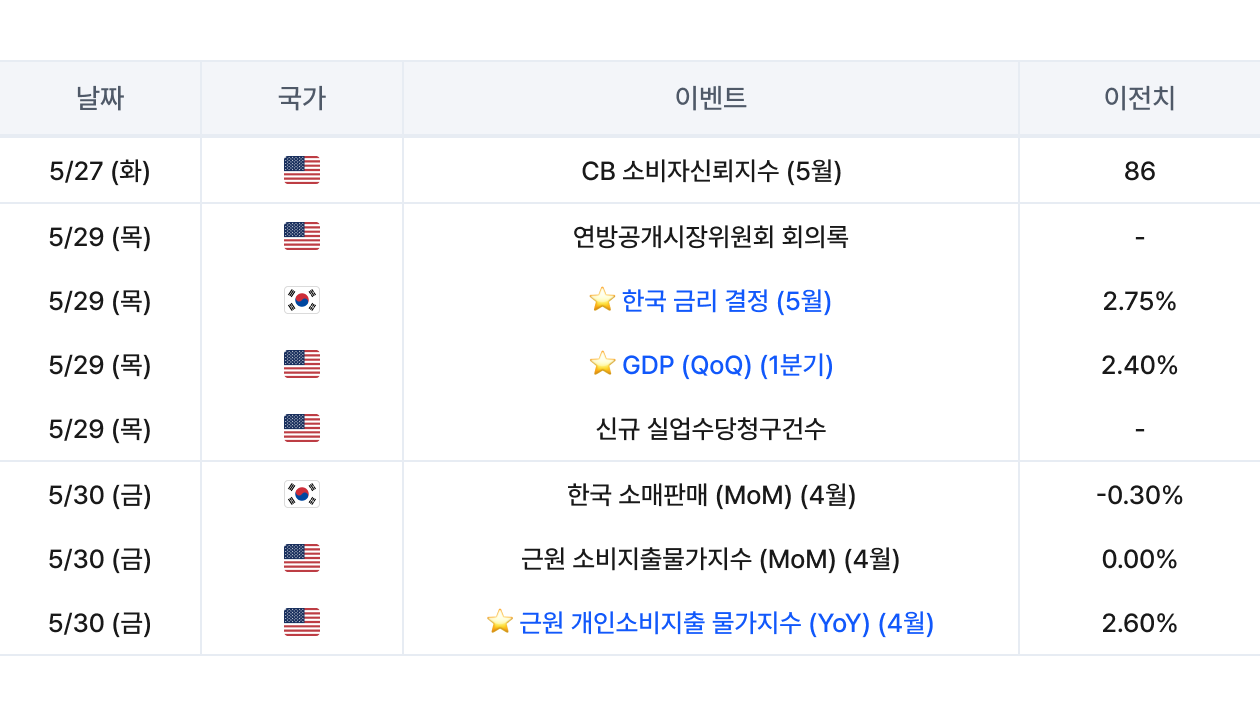
Task: Click star beside 근원 개인소비지출 물가지수
Action: tap(500, 623)
